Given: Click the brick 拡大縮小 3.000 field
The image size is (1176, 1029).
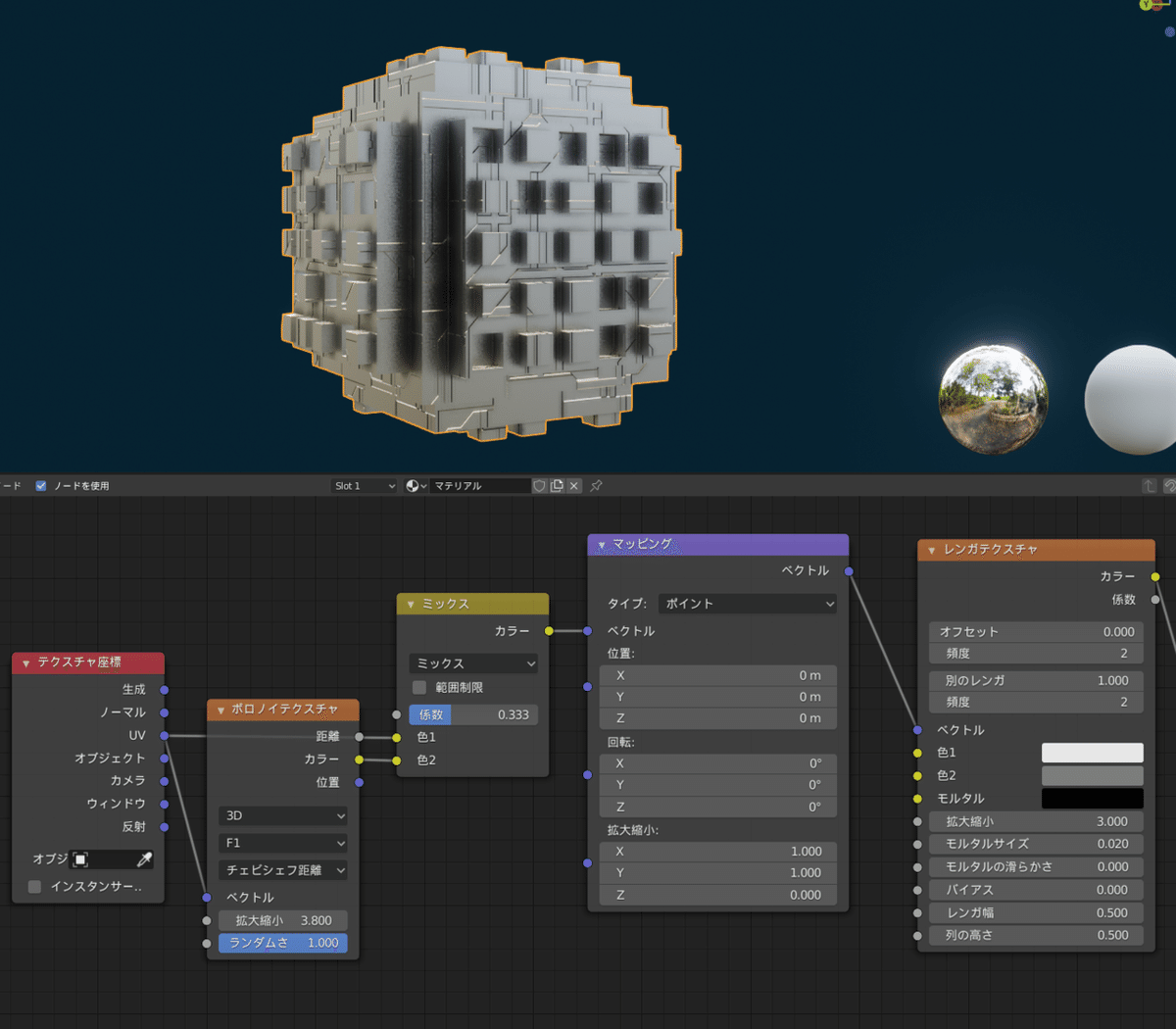Looking at the screenshot, I should [x=1036, y=822].
